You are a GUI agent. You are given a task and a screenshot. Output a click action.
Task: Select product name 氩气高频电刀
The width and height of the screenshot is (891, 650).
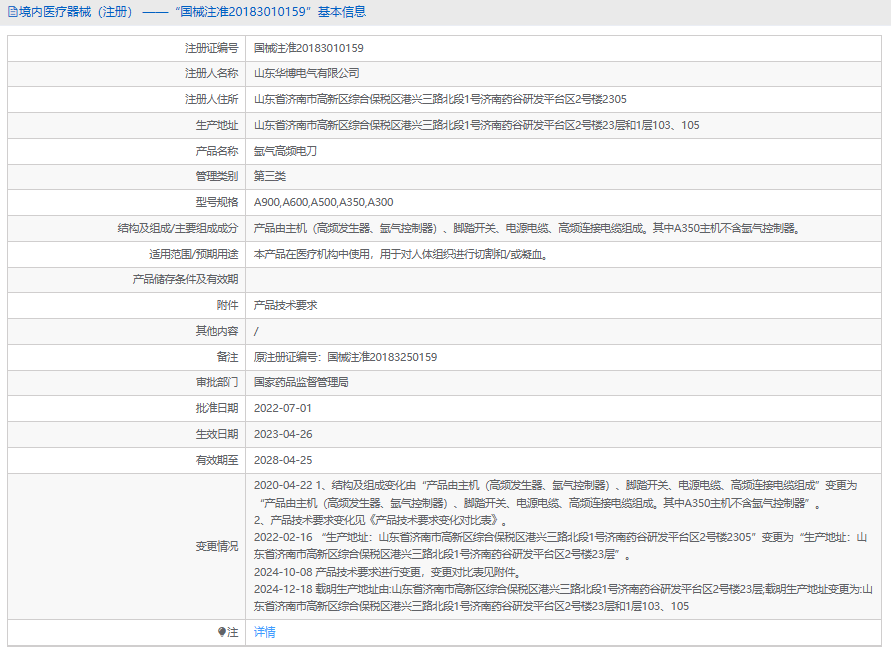285,151
